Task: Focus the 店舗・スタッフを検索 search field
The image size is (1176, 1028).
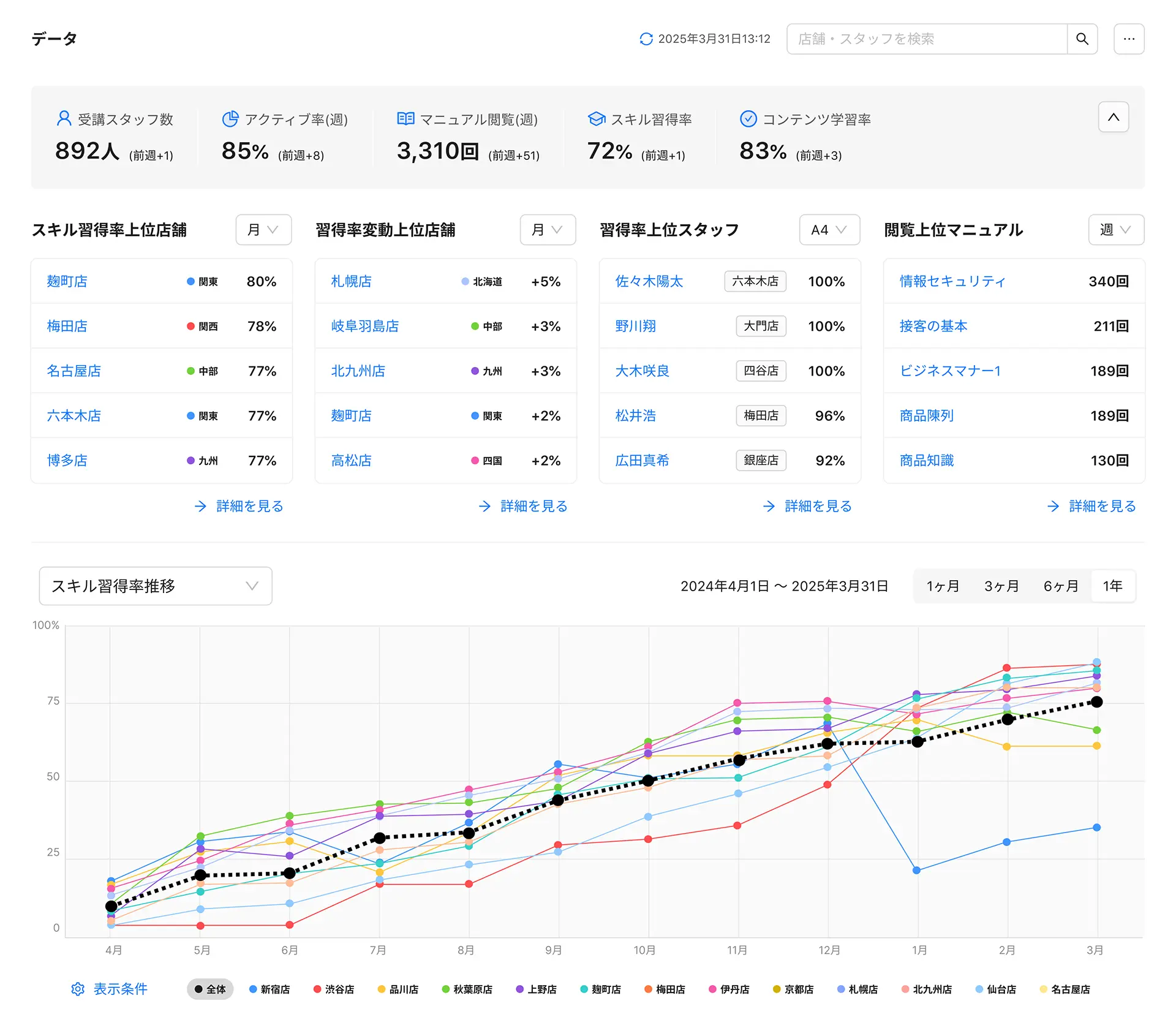Action: click(927, 39)
